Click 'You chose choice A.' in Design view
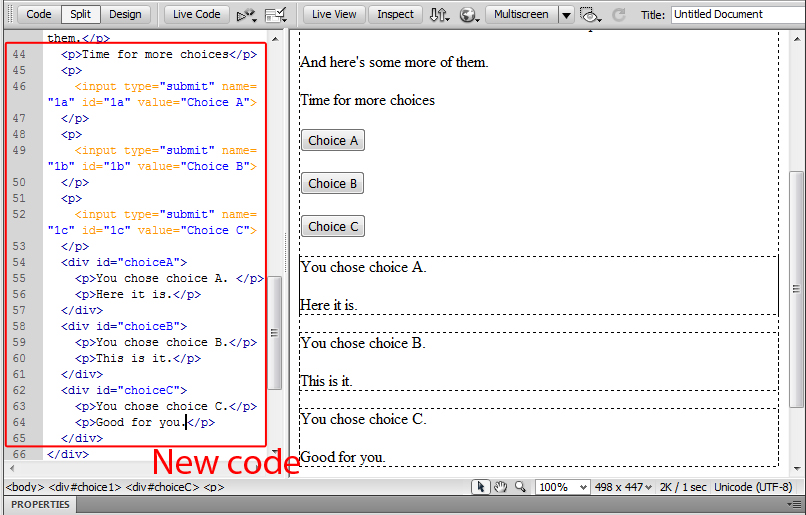The image size is (806, 515). (363, 267)
